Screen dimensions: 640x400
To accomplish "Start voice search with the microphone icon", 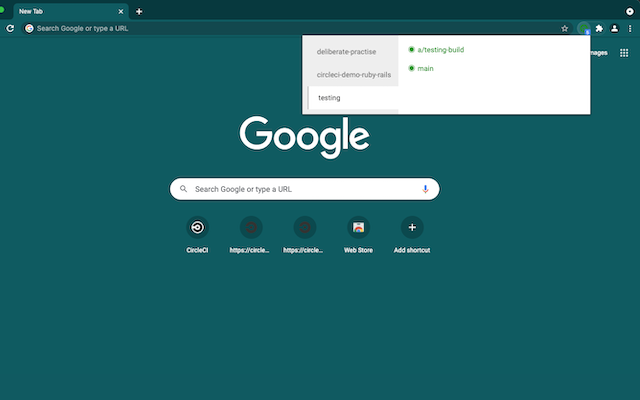I will point(425,189).
